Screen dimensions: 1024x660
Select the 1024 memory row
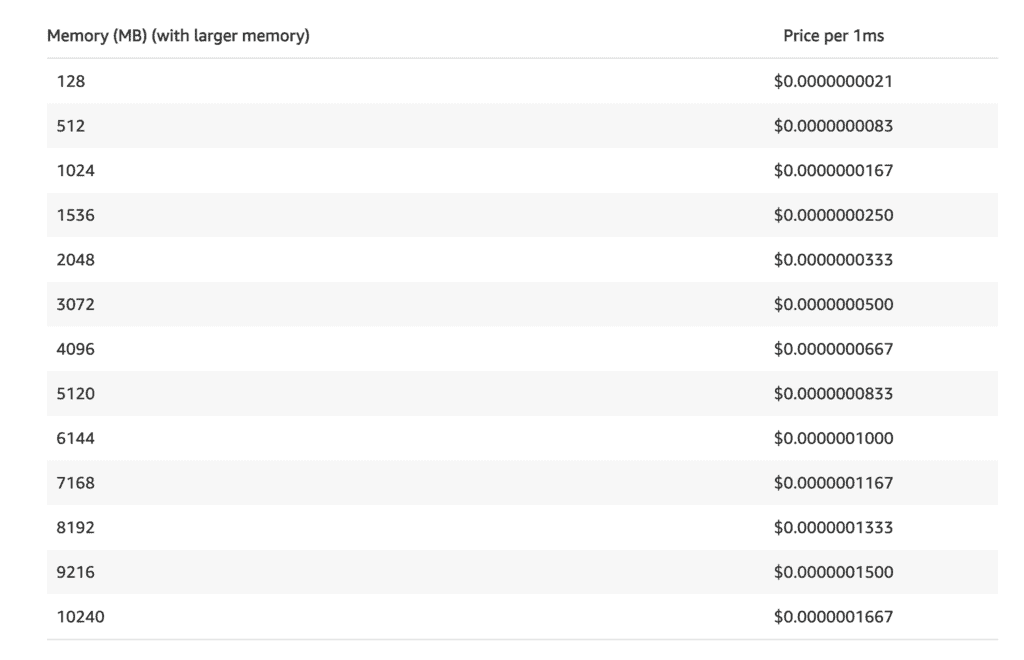point(76,171)
